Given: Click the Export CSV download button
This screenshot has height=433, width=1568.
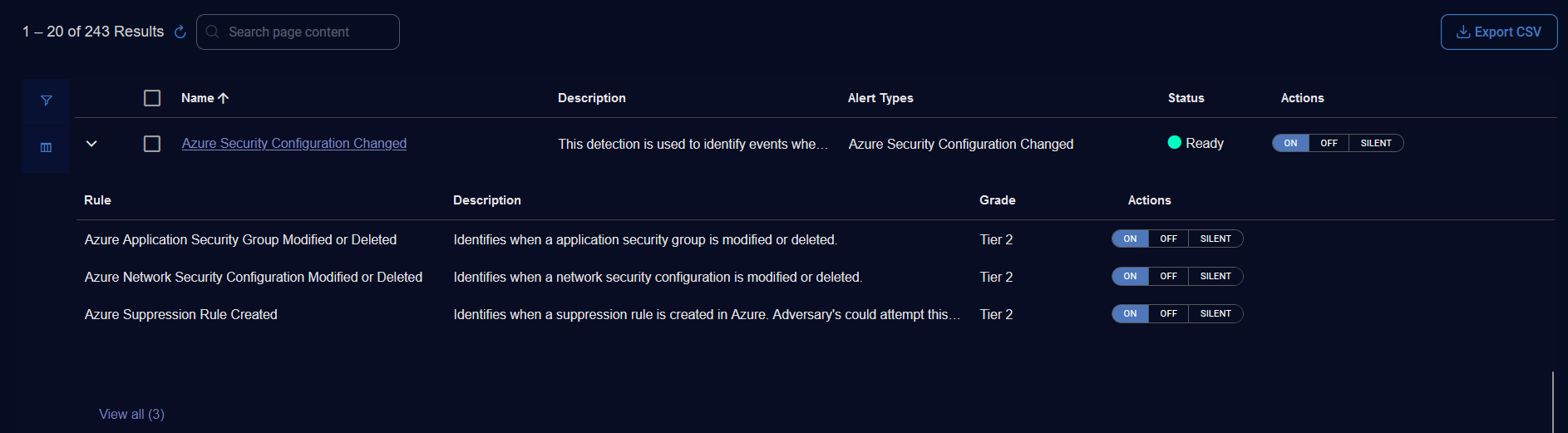Looking at the screenshot, I should click(1498, 32).
